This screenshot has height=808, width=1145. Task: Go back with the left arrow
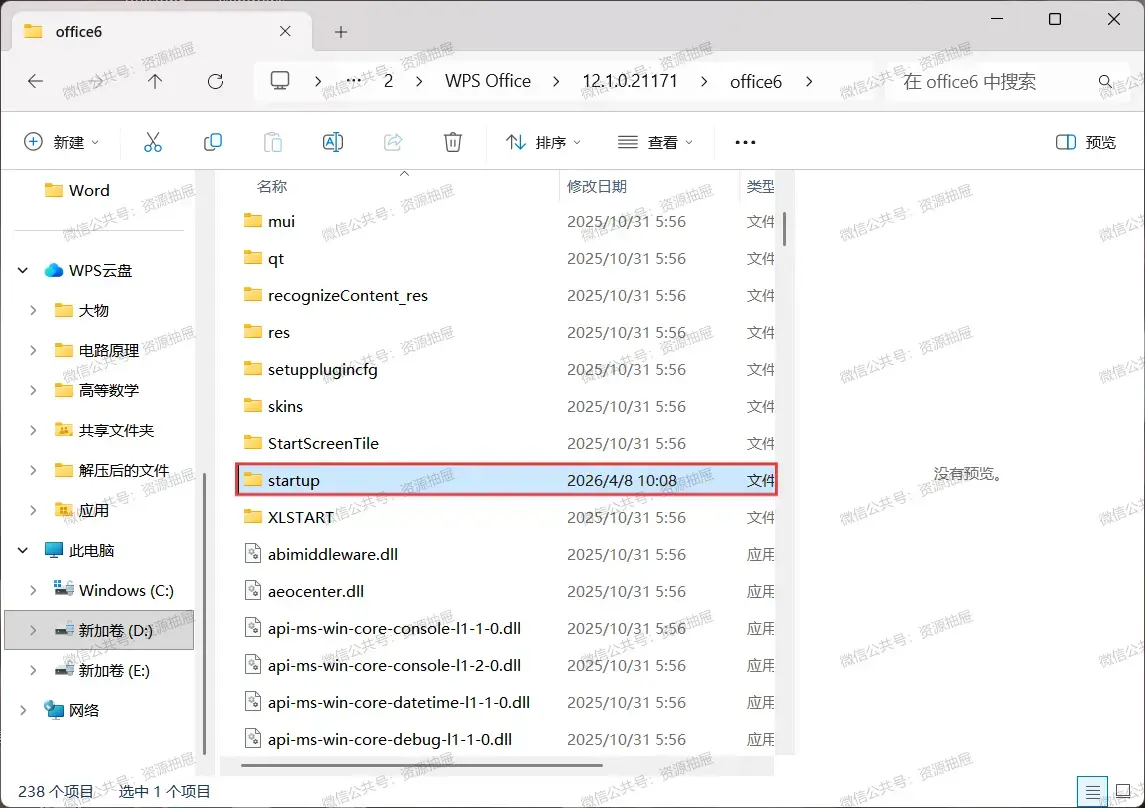[x=35, y=81]
